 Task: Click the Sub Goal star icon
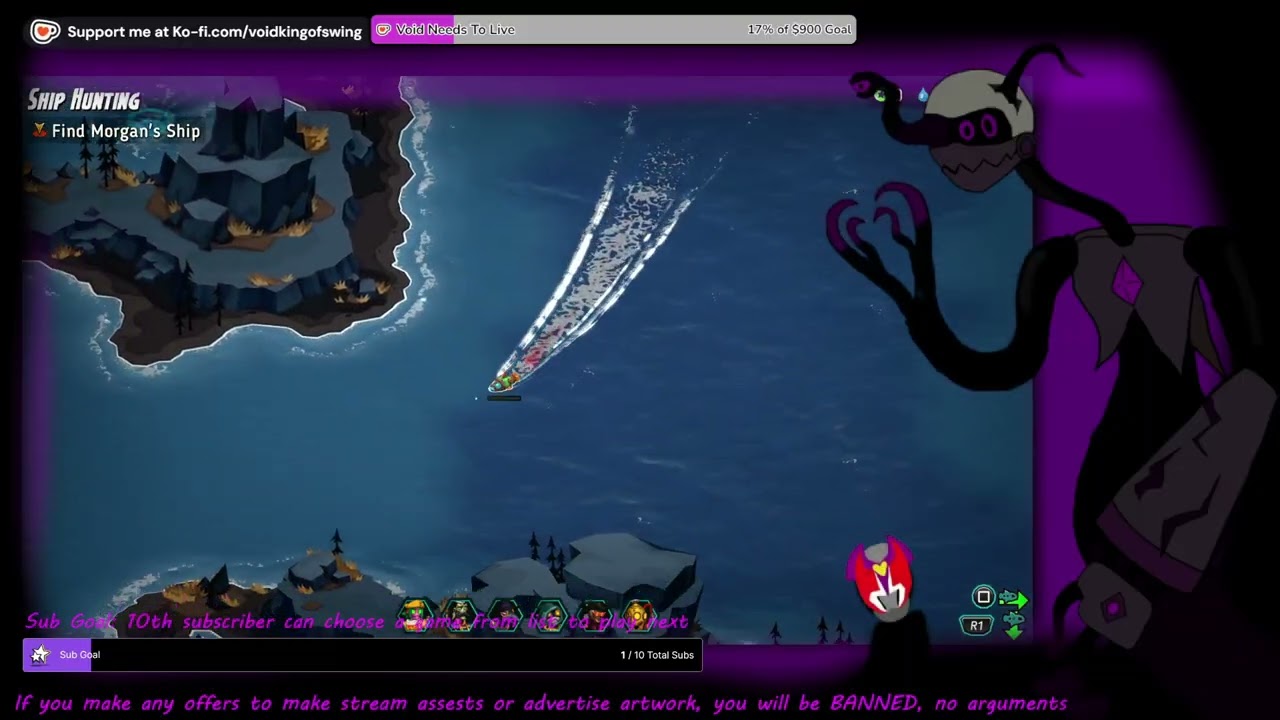(40, 655)
